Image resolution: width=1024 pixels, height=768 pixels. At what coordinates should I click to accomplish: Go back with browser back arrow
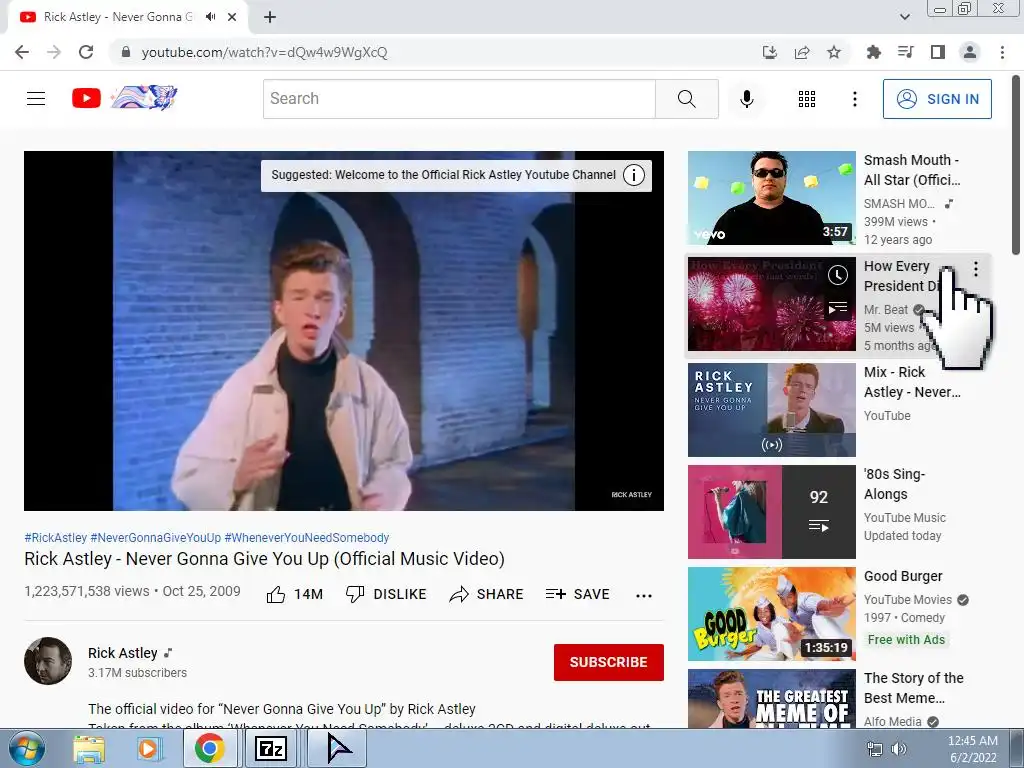click(22, 52)
